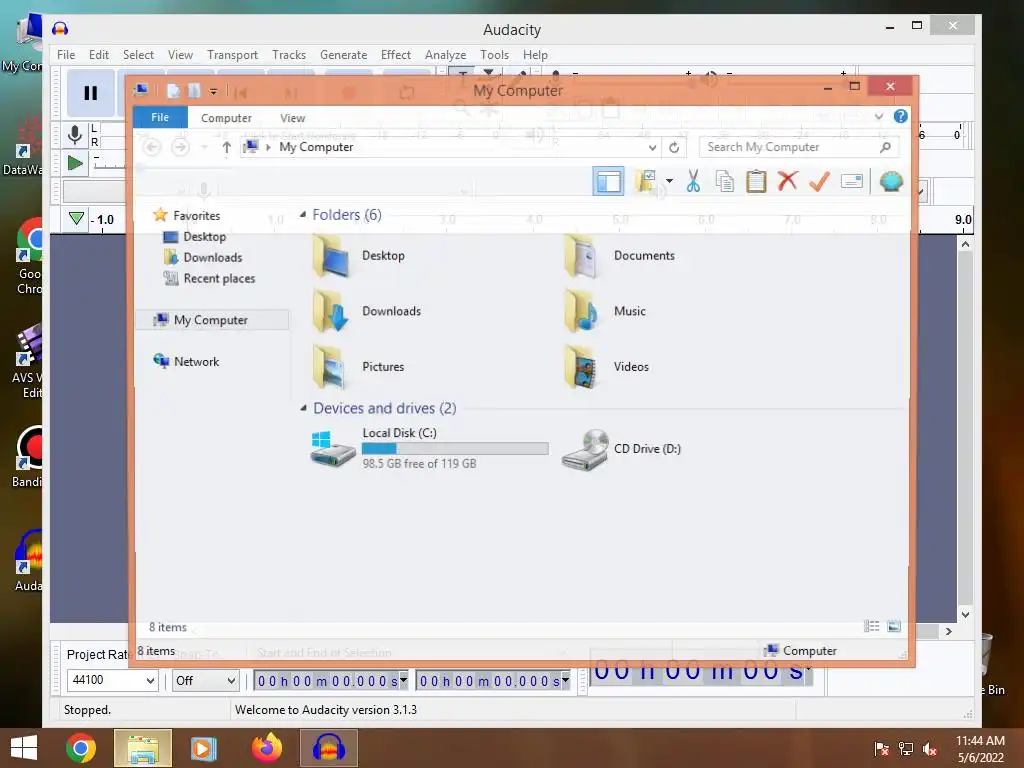Open the File tab in My Computer
Viewport: 1024px width, 768px height.
pyautogui.click(x=160, y=118)
